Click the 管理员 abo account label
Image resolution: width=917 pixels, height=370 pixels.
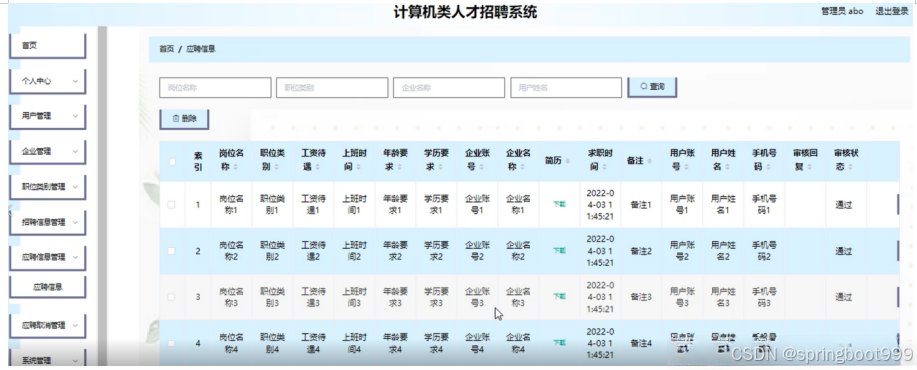[842, 11]
